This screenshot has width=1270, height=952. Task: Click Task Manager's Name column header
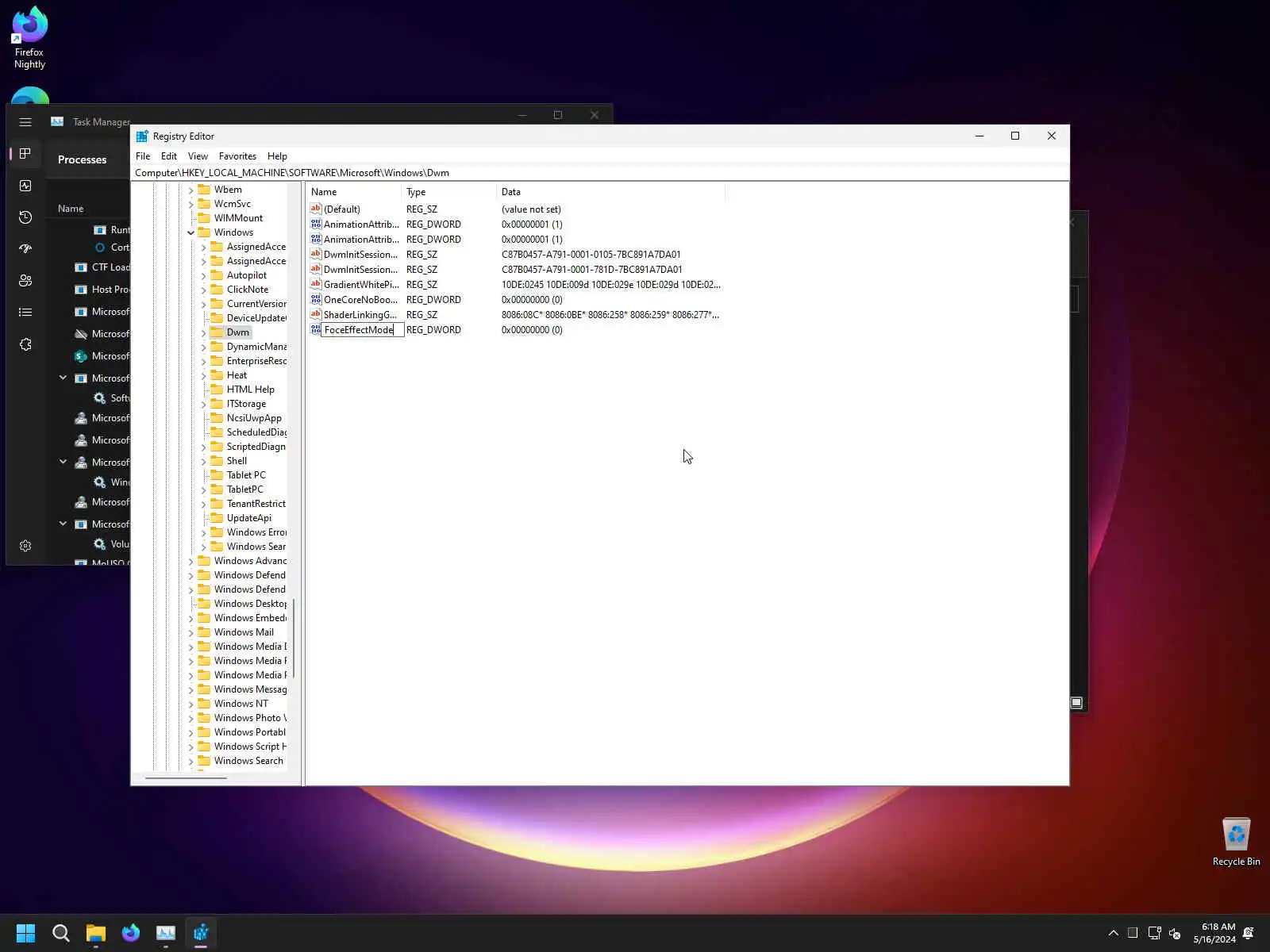[x=71, y=209]
